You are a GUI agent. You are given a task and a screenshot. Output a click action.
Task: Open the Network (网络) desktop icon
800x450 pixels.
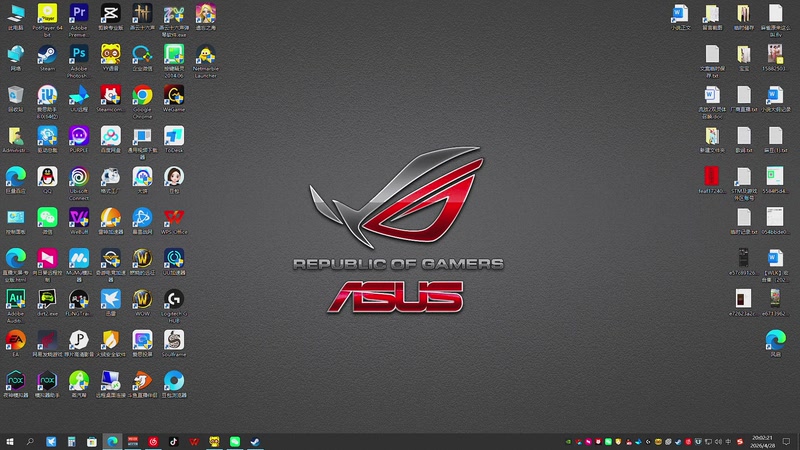tap(16, 55)
